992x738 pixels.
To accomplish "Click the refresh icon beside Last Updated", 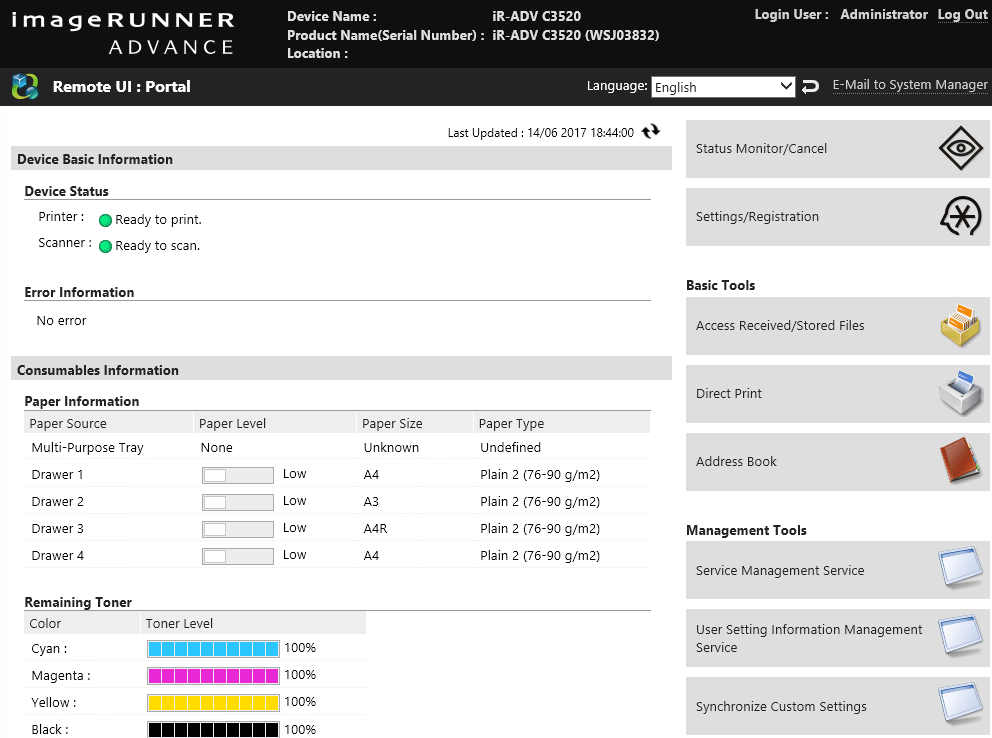I will click(651, 132).
